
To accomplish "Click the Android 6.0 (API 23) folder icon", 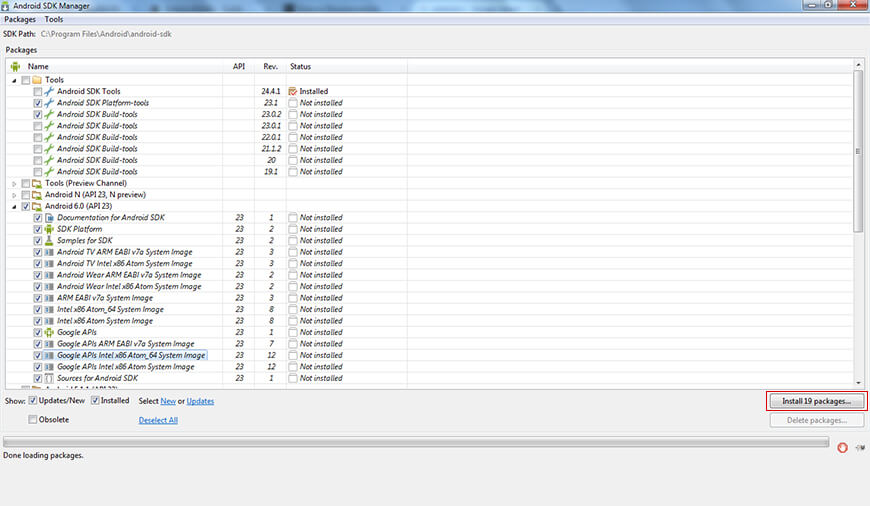I will pos(37,206).
